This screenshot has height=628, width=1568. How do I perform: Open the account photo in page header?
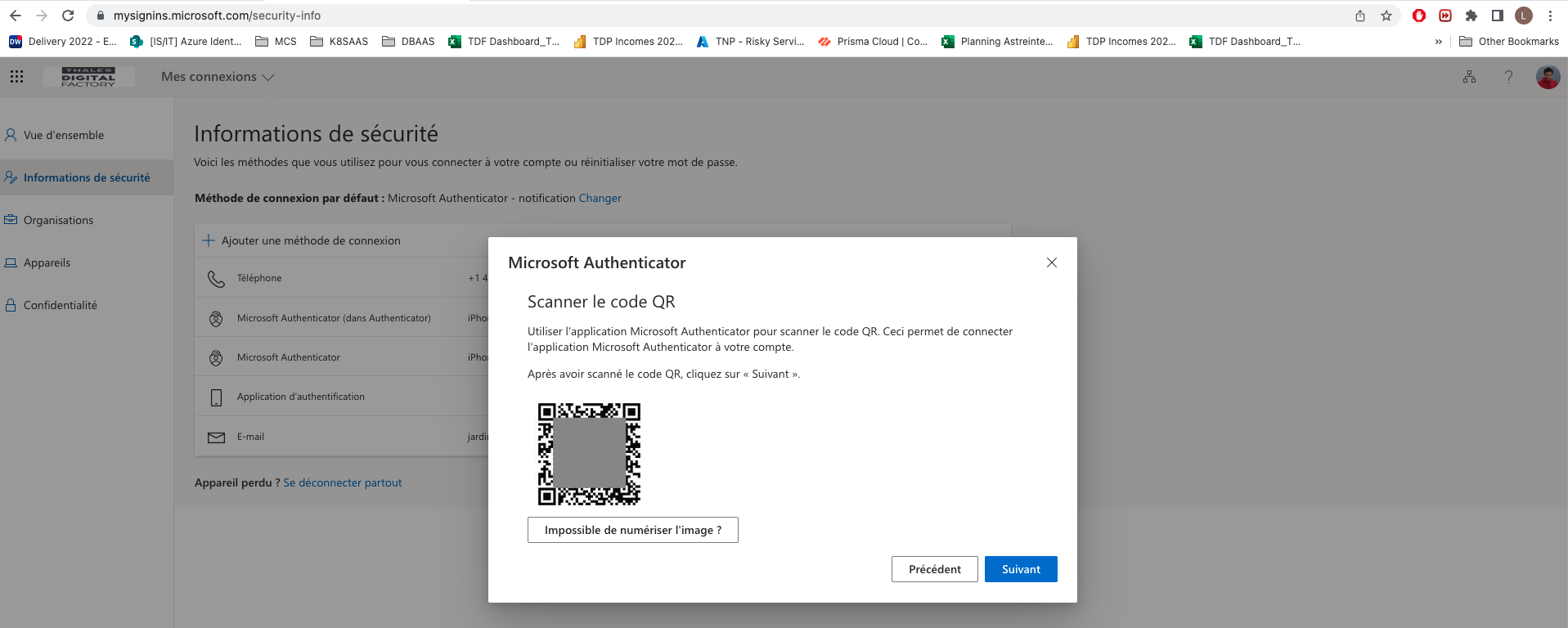[x=1548, y=77]
